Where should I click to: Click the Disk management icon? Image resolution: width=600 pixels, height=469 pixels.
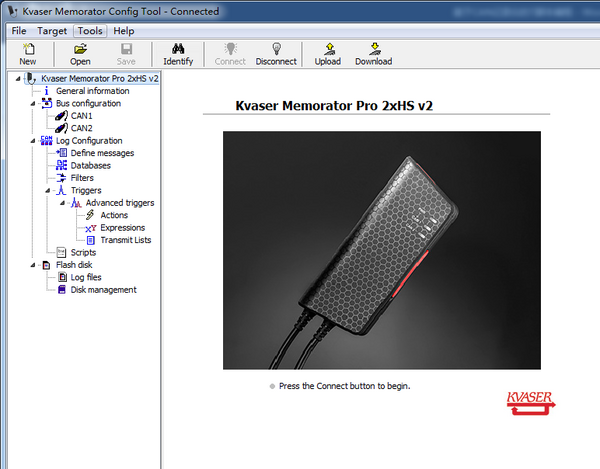point(62,290)
